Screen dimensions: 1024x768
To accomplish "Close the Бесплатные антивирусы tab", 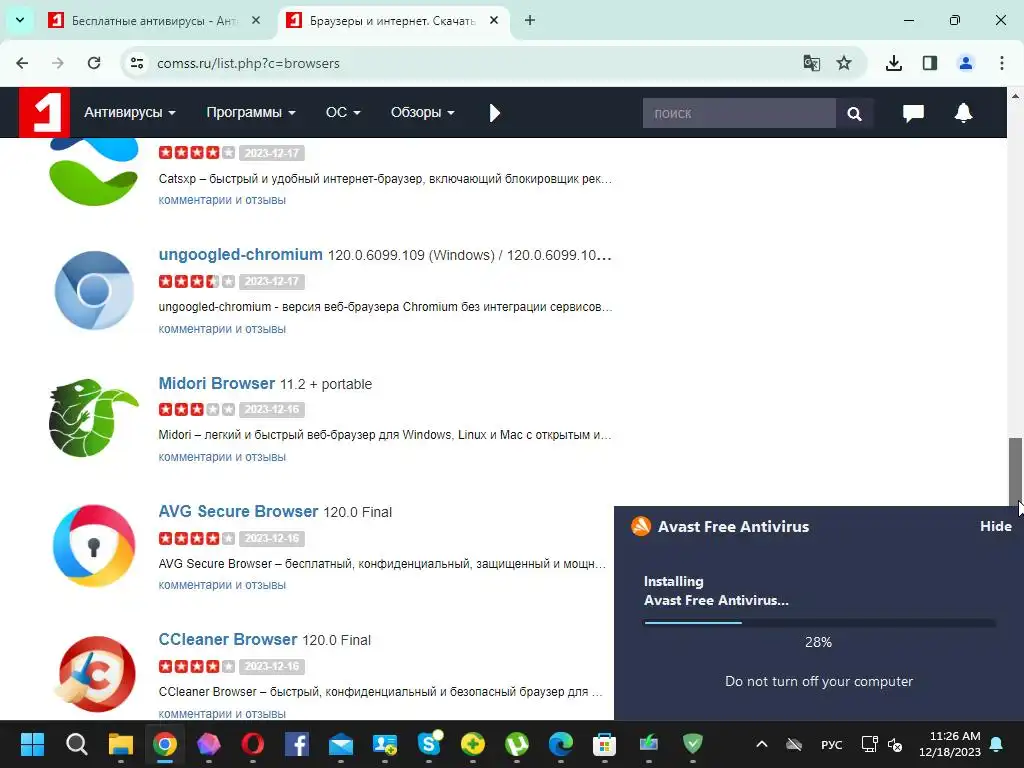I will click(x=256, y=20).
